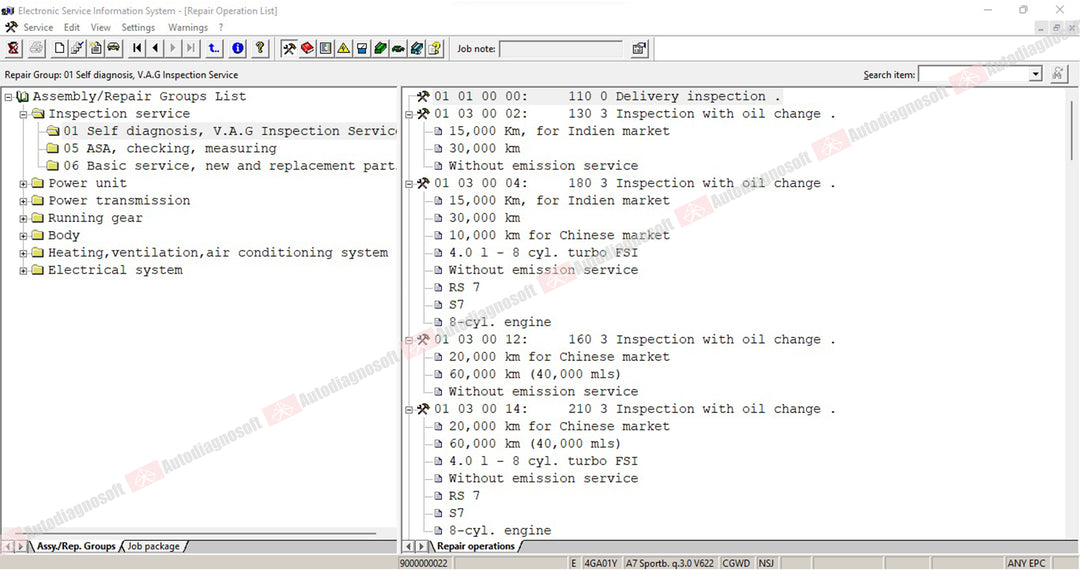Click the dark green car toolbar icon
This screenshot has height=571, width=1080.
pos(398,48)
